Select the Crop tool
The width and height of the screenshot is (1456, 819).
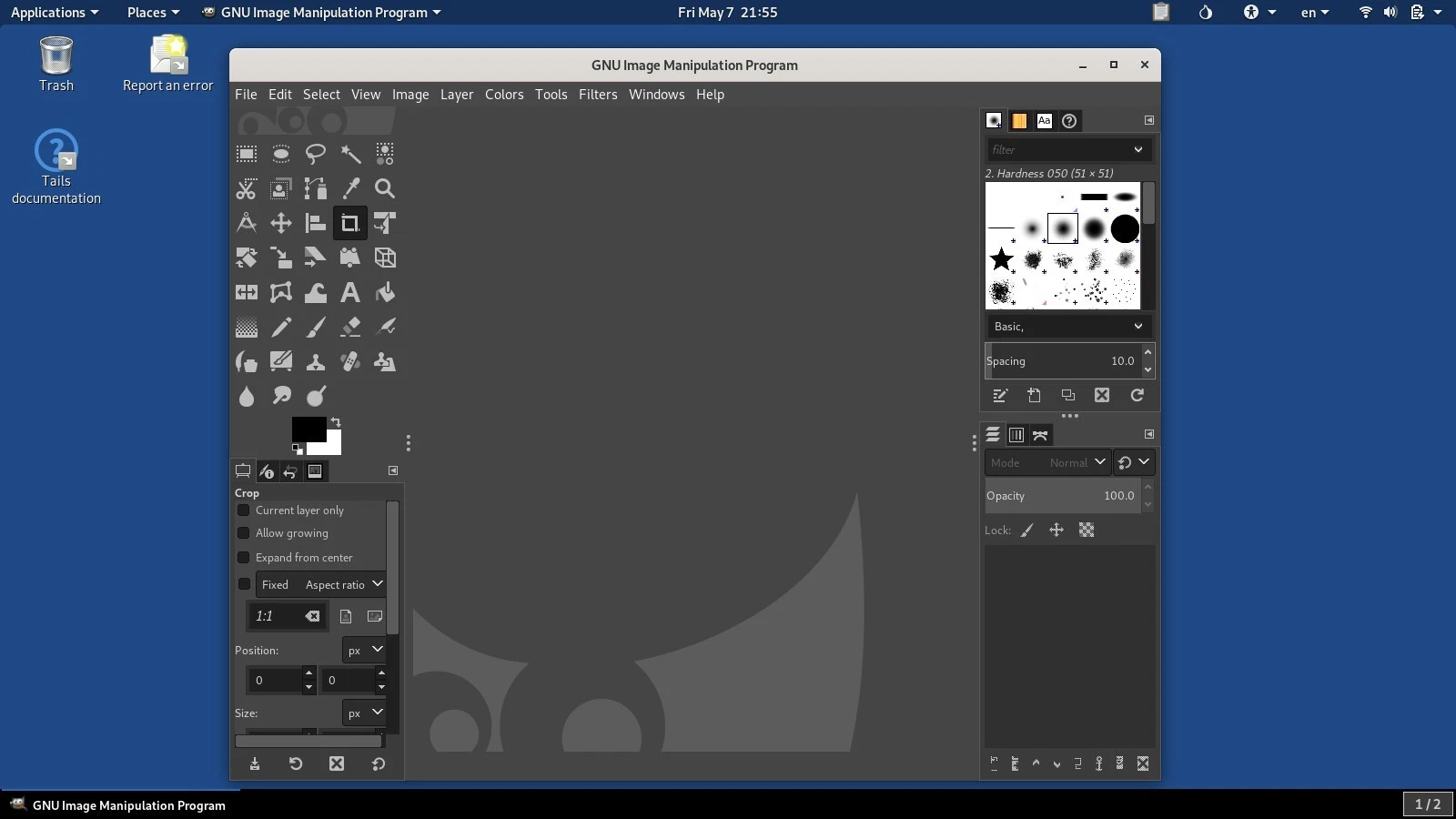coord(350,223)
